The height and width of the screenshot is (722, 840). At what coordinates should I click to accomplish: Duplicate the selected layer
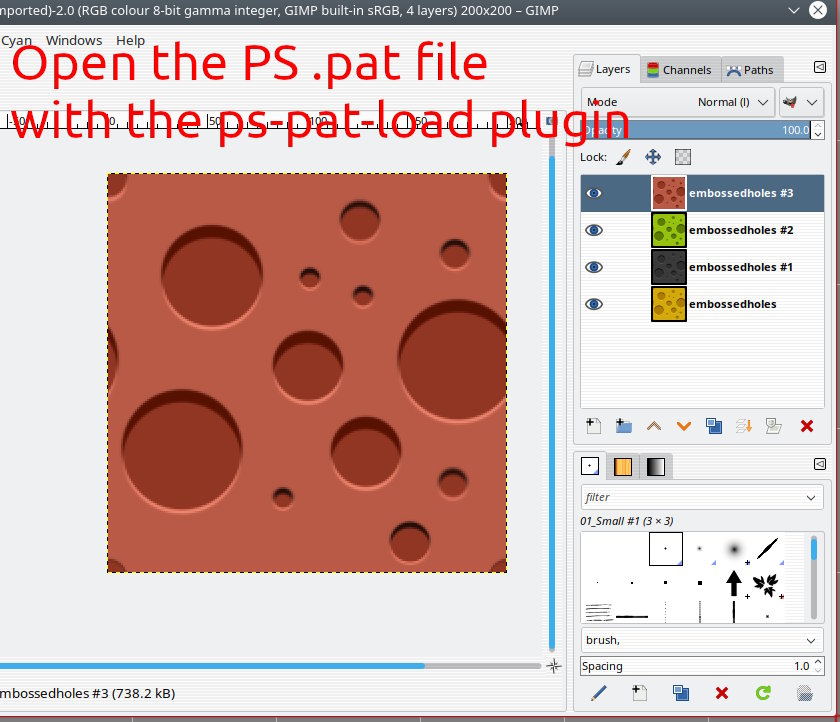(714, 426)
